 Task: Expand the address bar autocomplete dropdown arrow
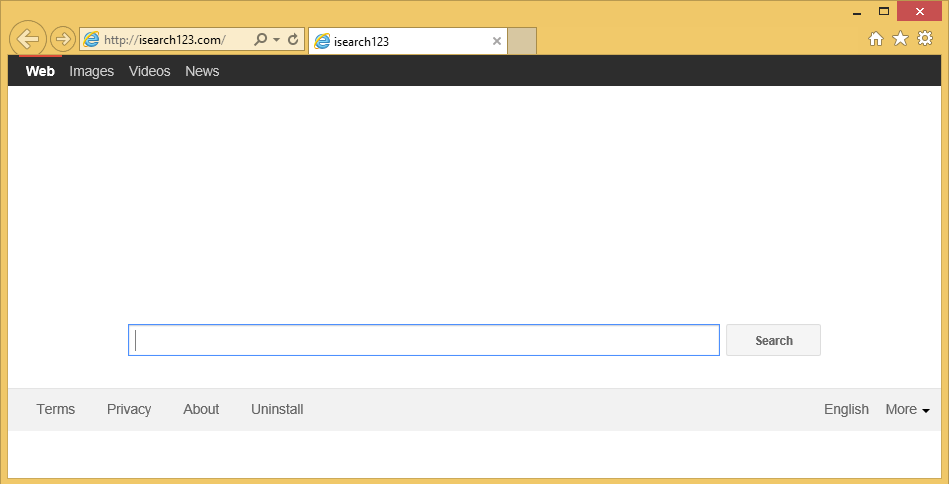[x=276, y=40]
